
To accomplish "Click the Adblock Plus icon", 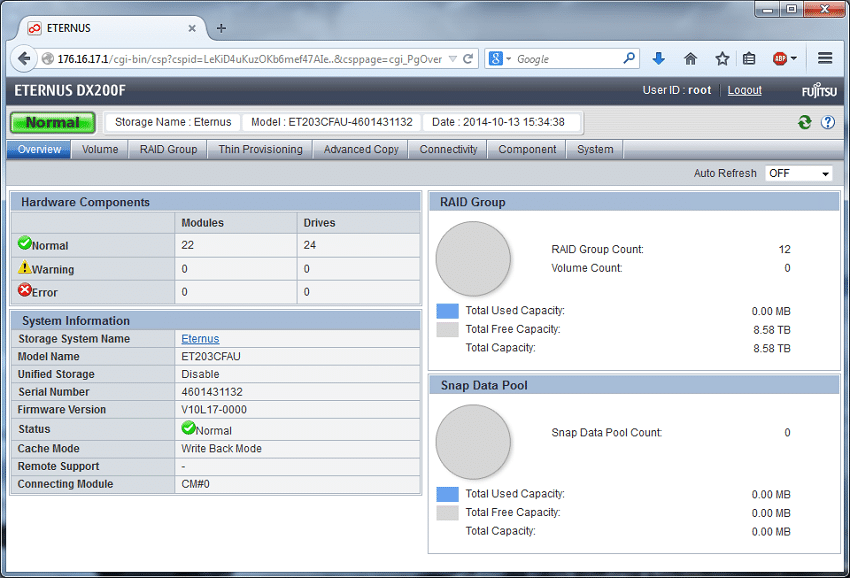I will [780, 59].
